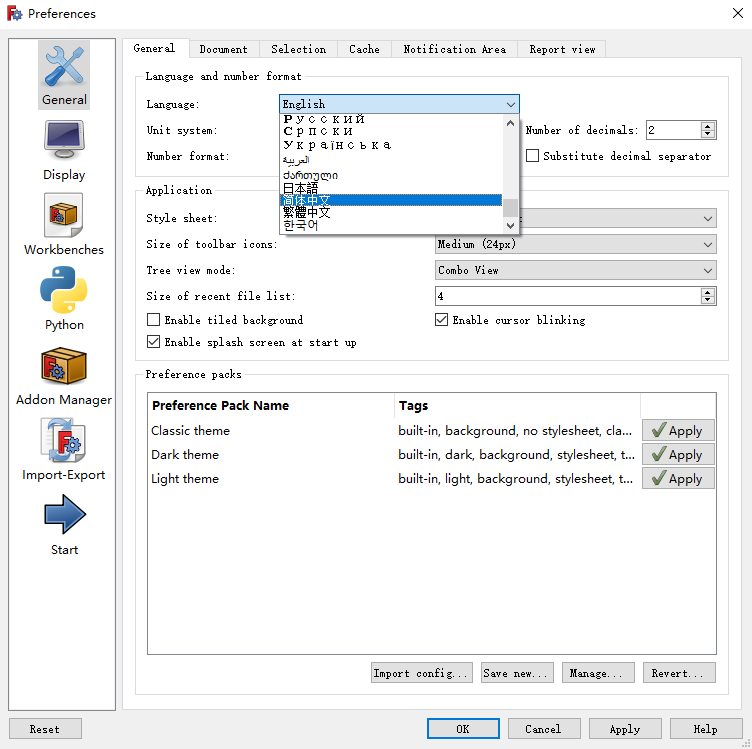Open the Start preferences section
Image resolution: width=752 pixels, height=749 pixels.
[x=64, y=526]
